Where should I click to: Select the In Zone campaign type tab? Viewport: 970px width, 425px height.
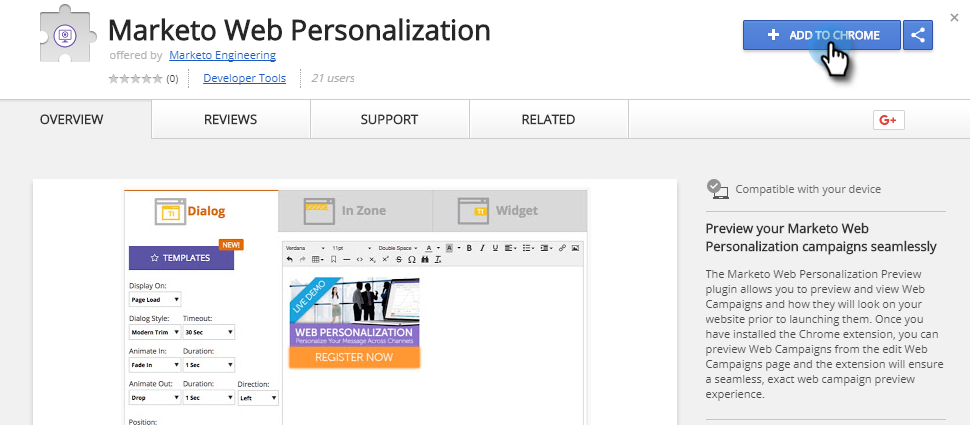point(355,211)
